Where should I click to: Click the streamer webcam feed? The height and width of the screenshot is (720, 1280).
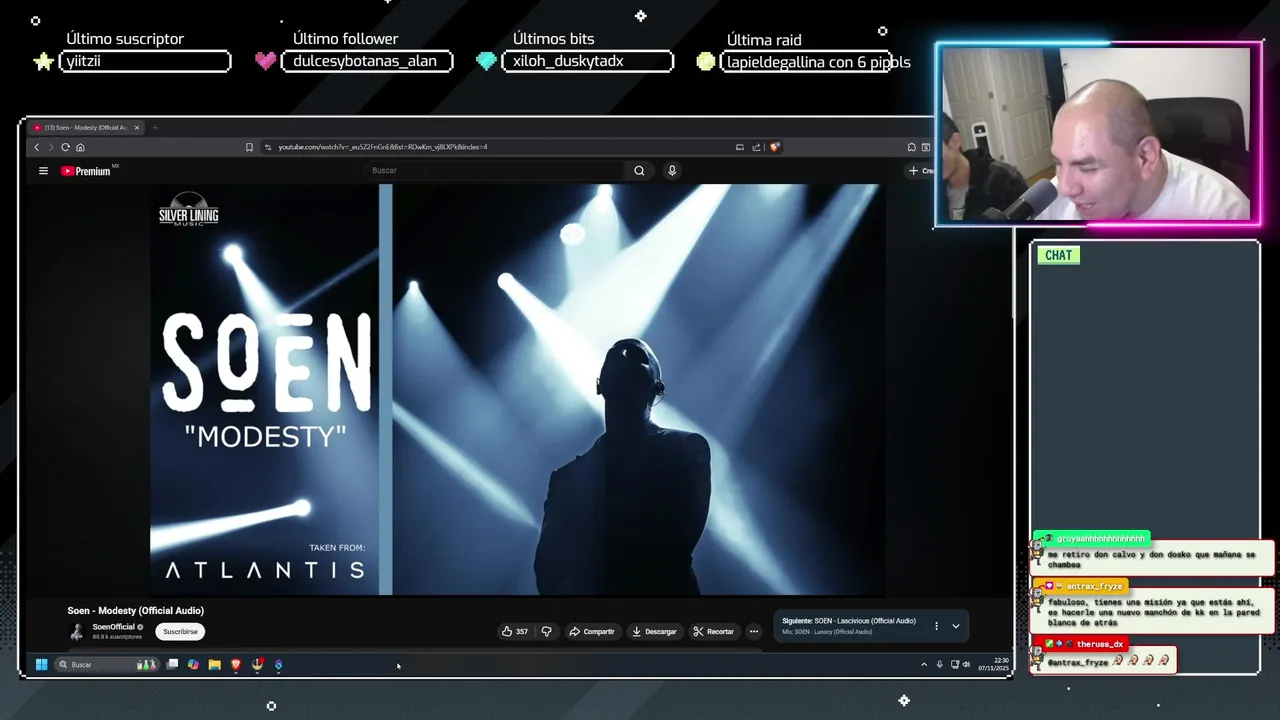(1098, 134)
